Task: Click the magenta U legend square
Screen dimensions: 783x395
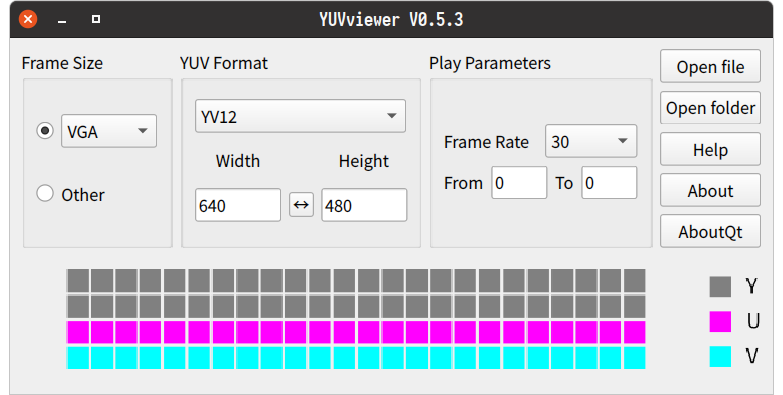Action: point(720,321)
